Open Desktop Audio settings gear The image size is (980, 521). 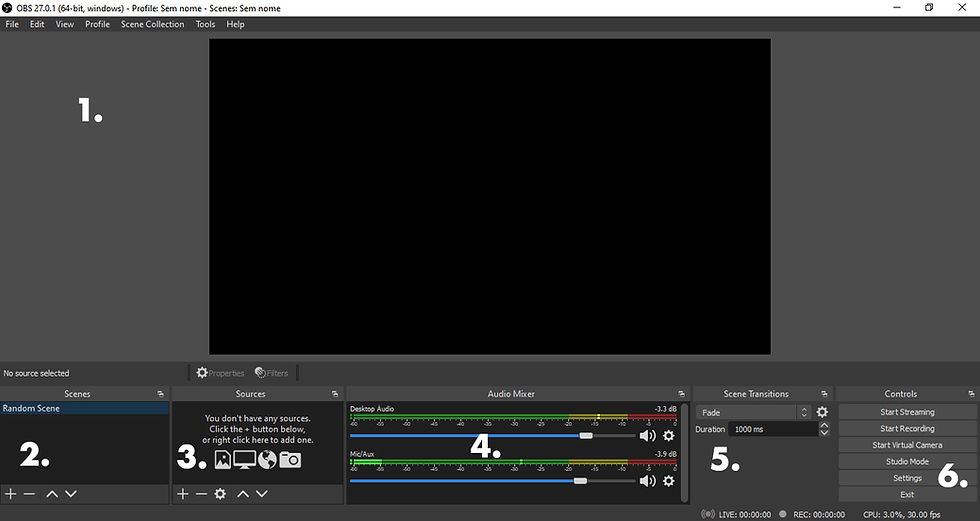point(669,435)
